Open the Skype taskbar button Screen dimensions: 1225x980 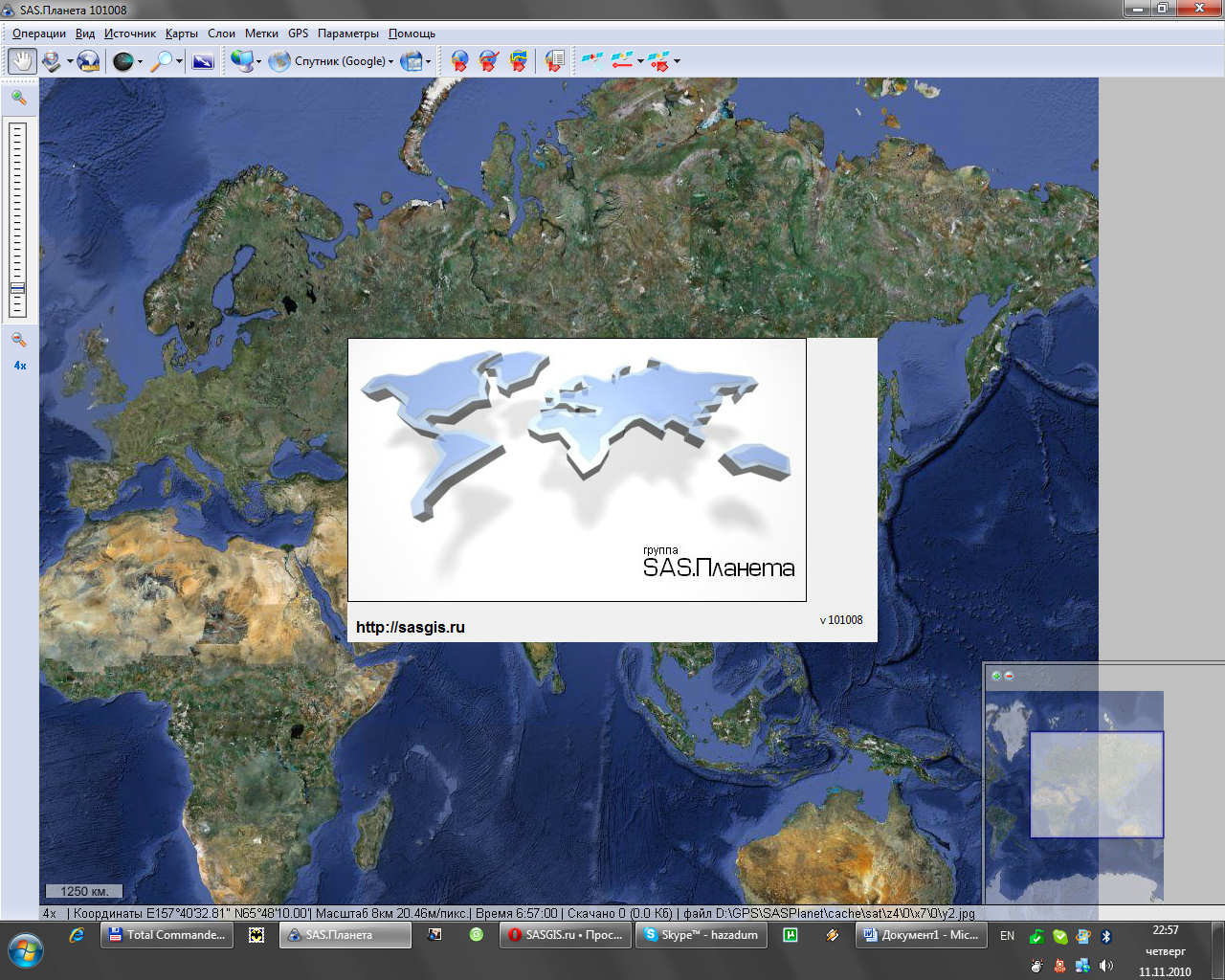701,935
